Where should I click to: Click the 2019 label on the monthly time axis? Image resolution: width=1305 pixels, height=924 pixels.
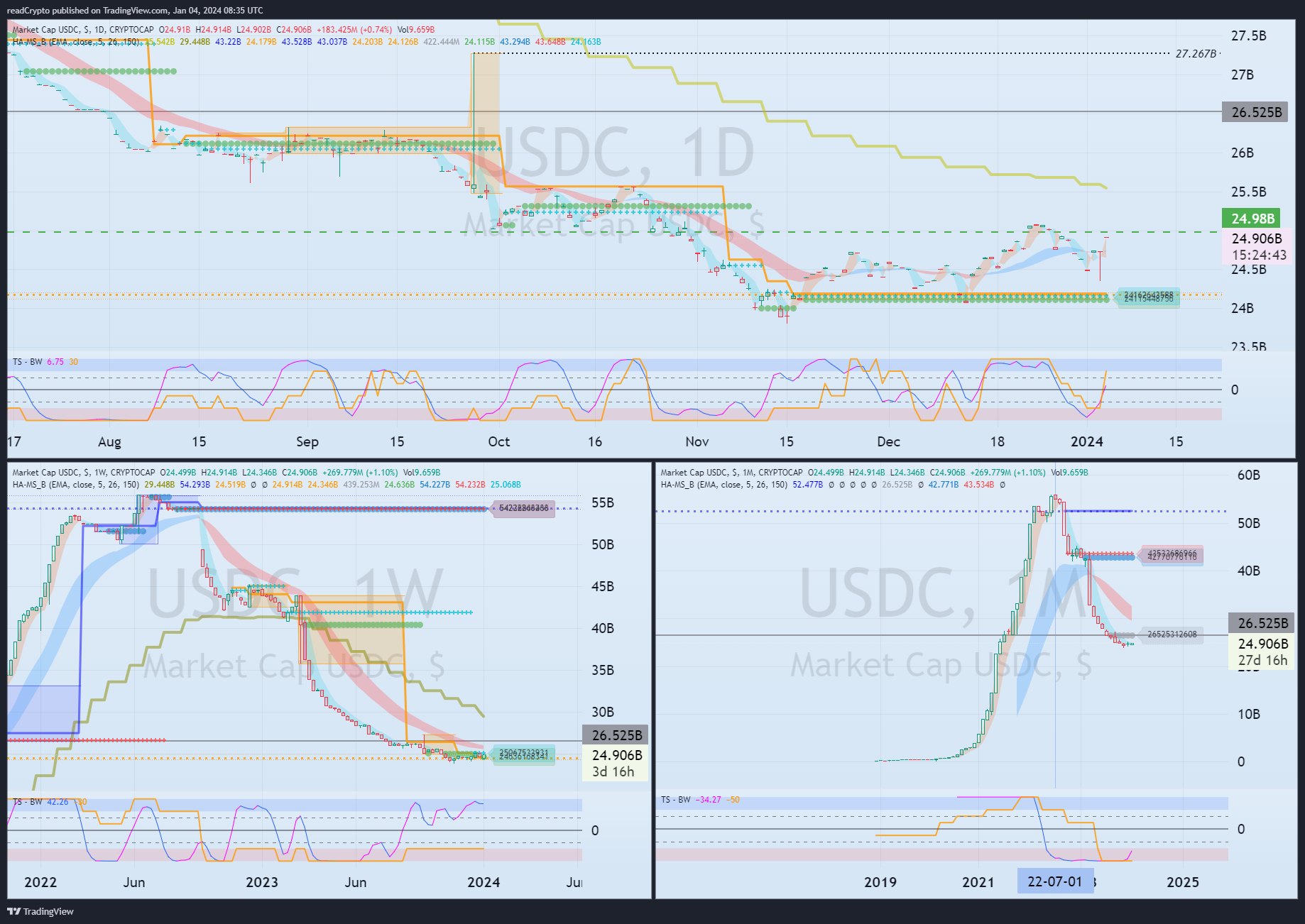tap(880, 882)
